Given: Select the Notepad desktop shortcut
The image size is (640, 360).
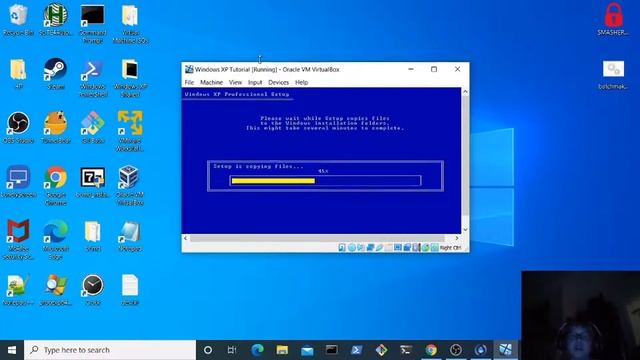Looking at the screenshot, I should click(x=130, y=236).
